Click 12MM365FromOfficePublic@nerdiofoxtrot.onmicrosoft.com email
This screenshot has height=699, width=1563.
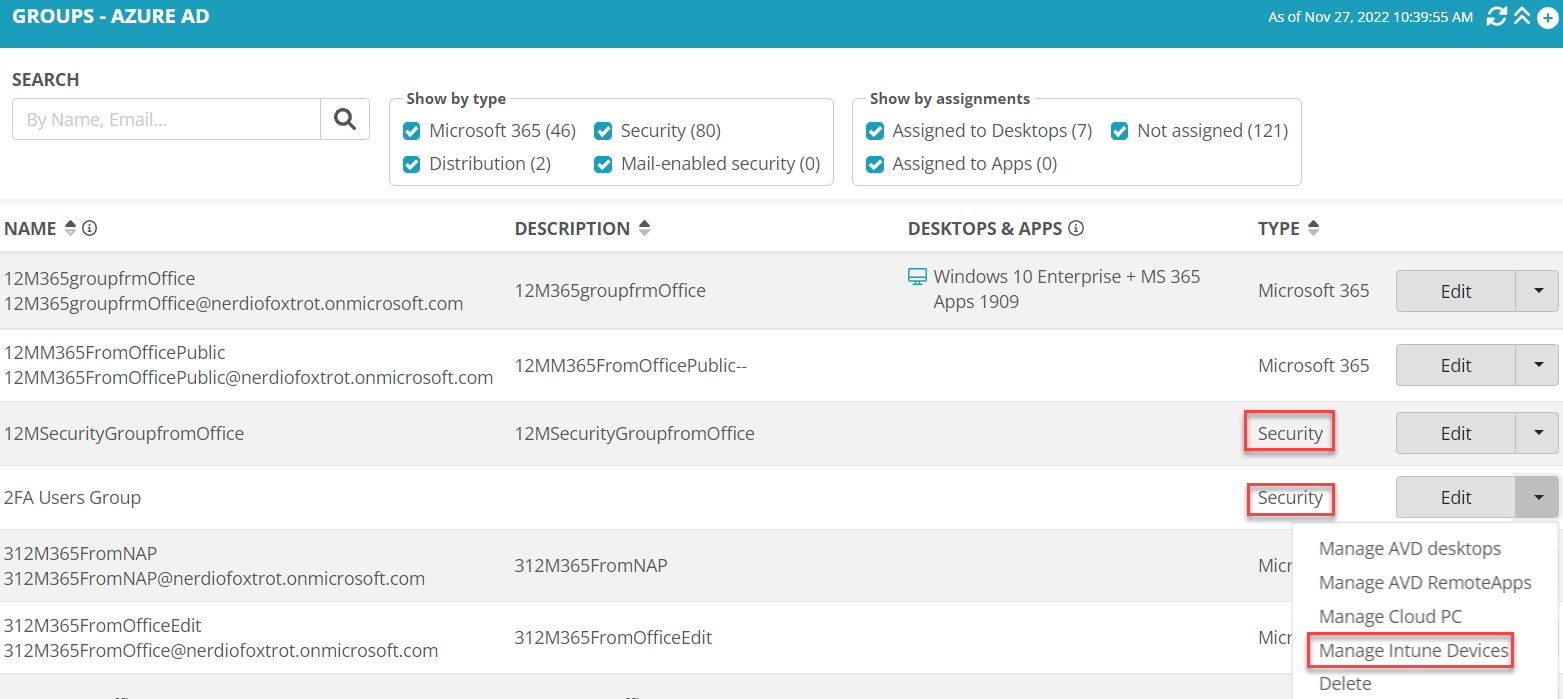click(249, 377)
